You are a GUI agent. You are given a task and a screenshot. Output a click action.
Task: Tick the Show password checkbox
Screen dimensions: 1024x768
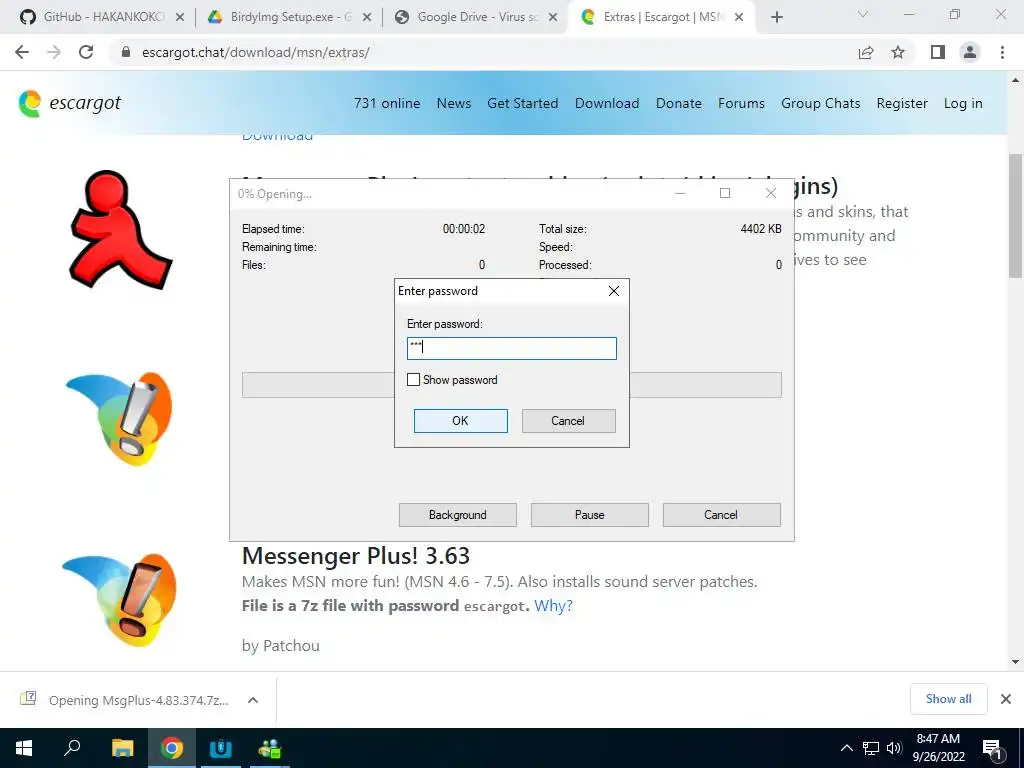(x=413, y=379)
